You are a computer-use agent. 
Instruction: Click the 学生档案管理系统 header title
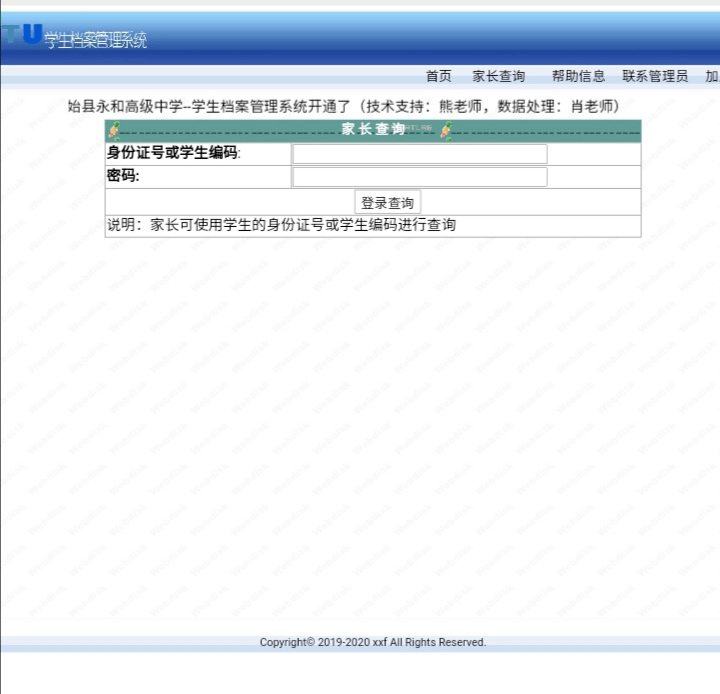[x=96, y=40]
